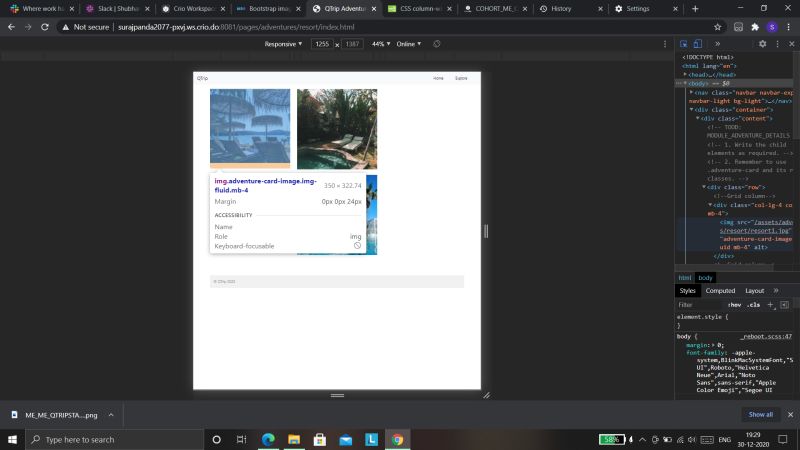
Task: Select the body breadcrumb
Action: coord(705,278)
